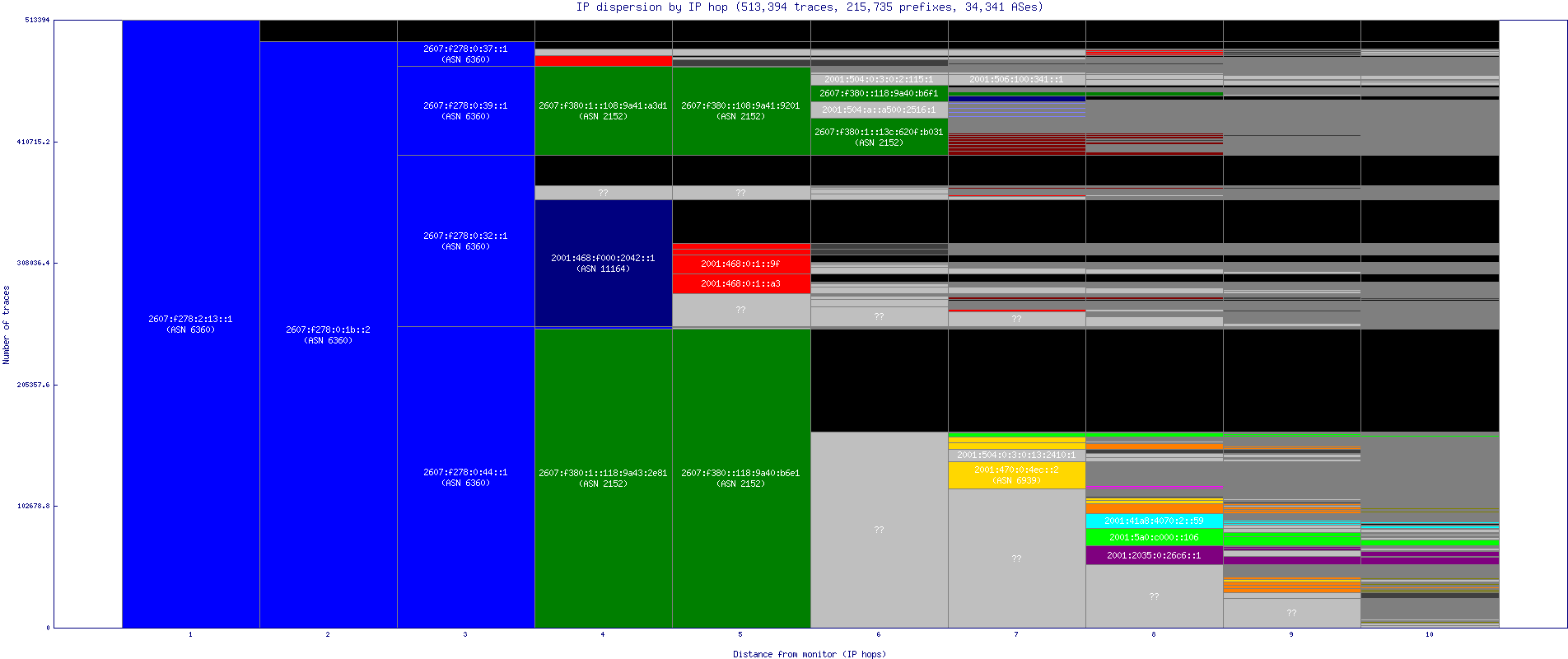The width and height of the screenshot is (1568, 659).
Task: Click the 205357.6 y-axis tick value
Action: pos(34,385)
